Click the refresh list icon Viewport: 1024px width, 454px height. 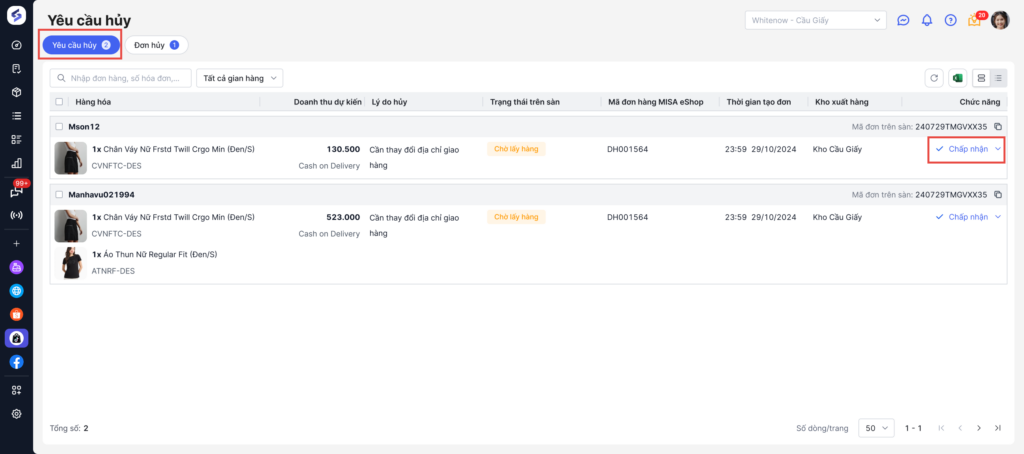[x=934, y=78]
